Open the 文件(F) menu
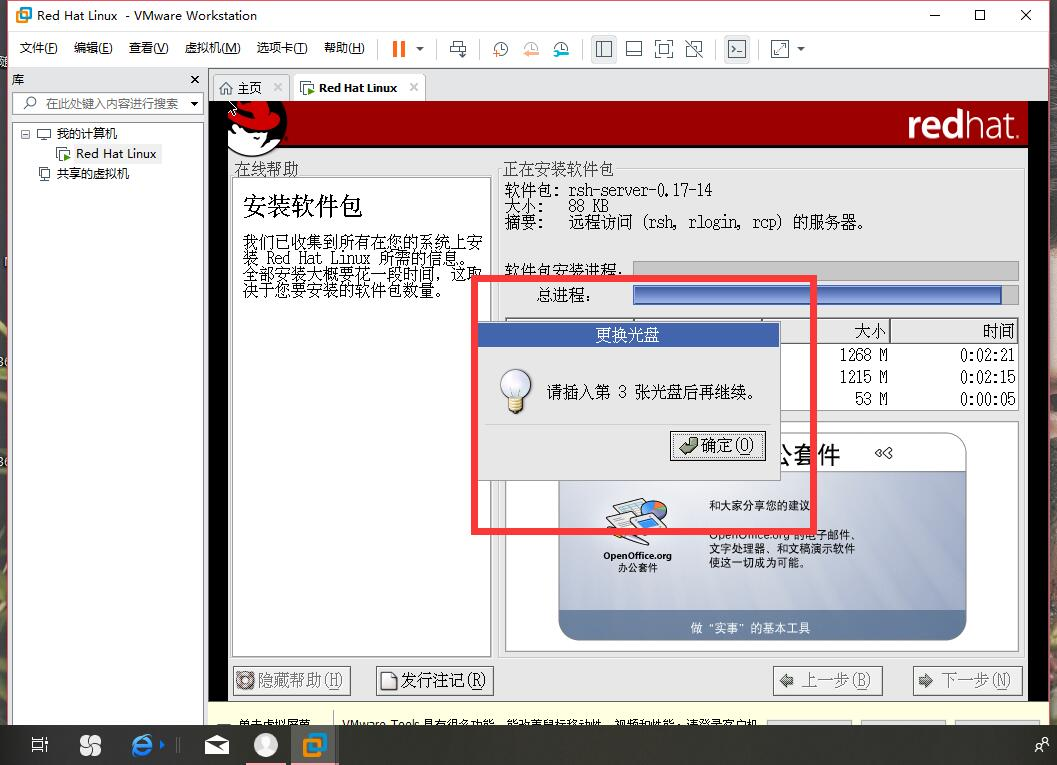This screenshot has width=1057, height=765. [x=38, y=48]
